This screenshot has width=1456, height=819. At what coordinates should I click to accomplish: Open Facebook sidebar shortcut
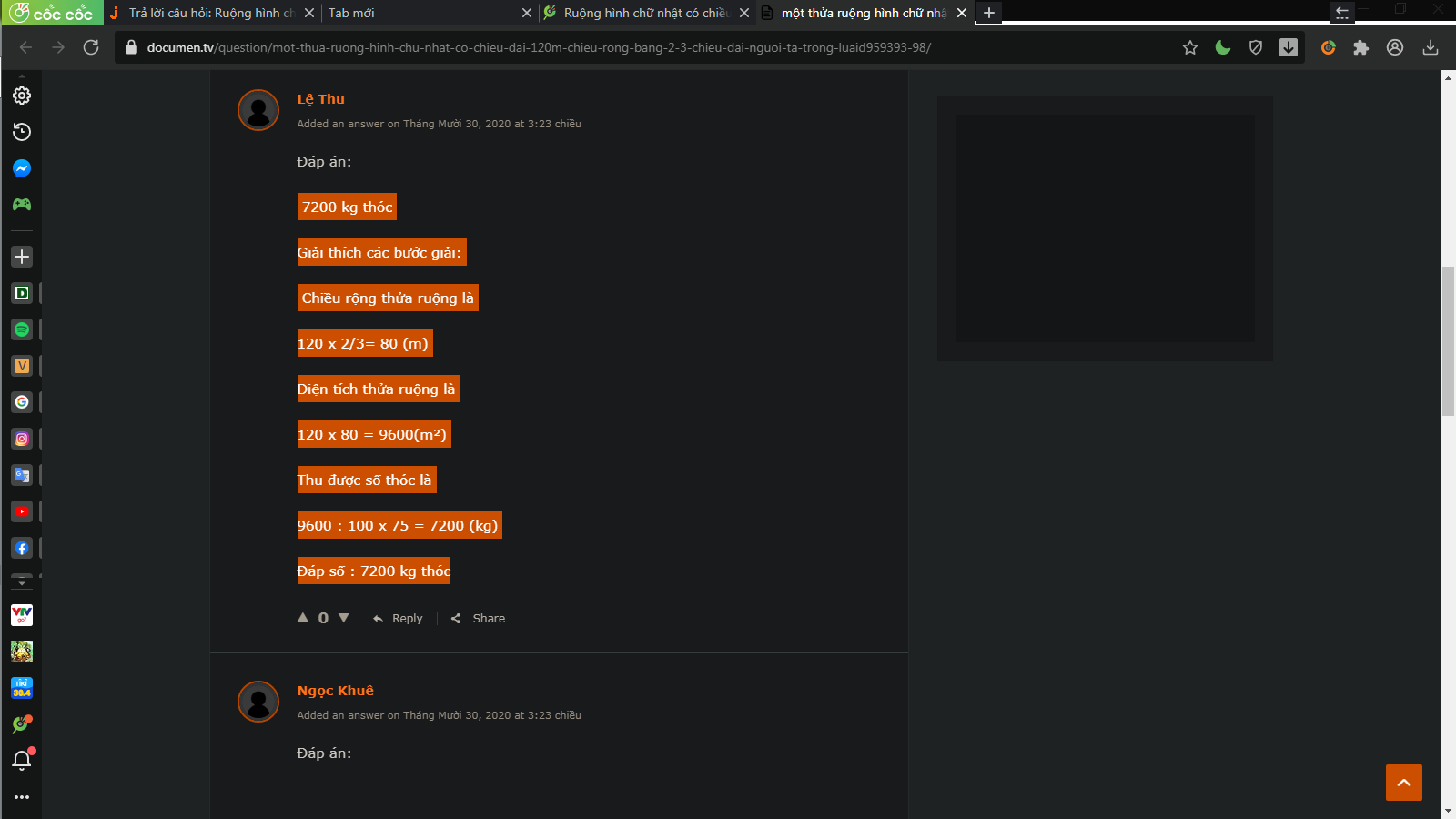(22, 548)
